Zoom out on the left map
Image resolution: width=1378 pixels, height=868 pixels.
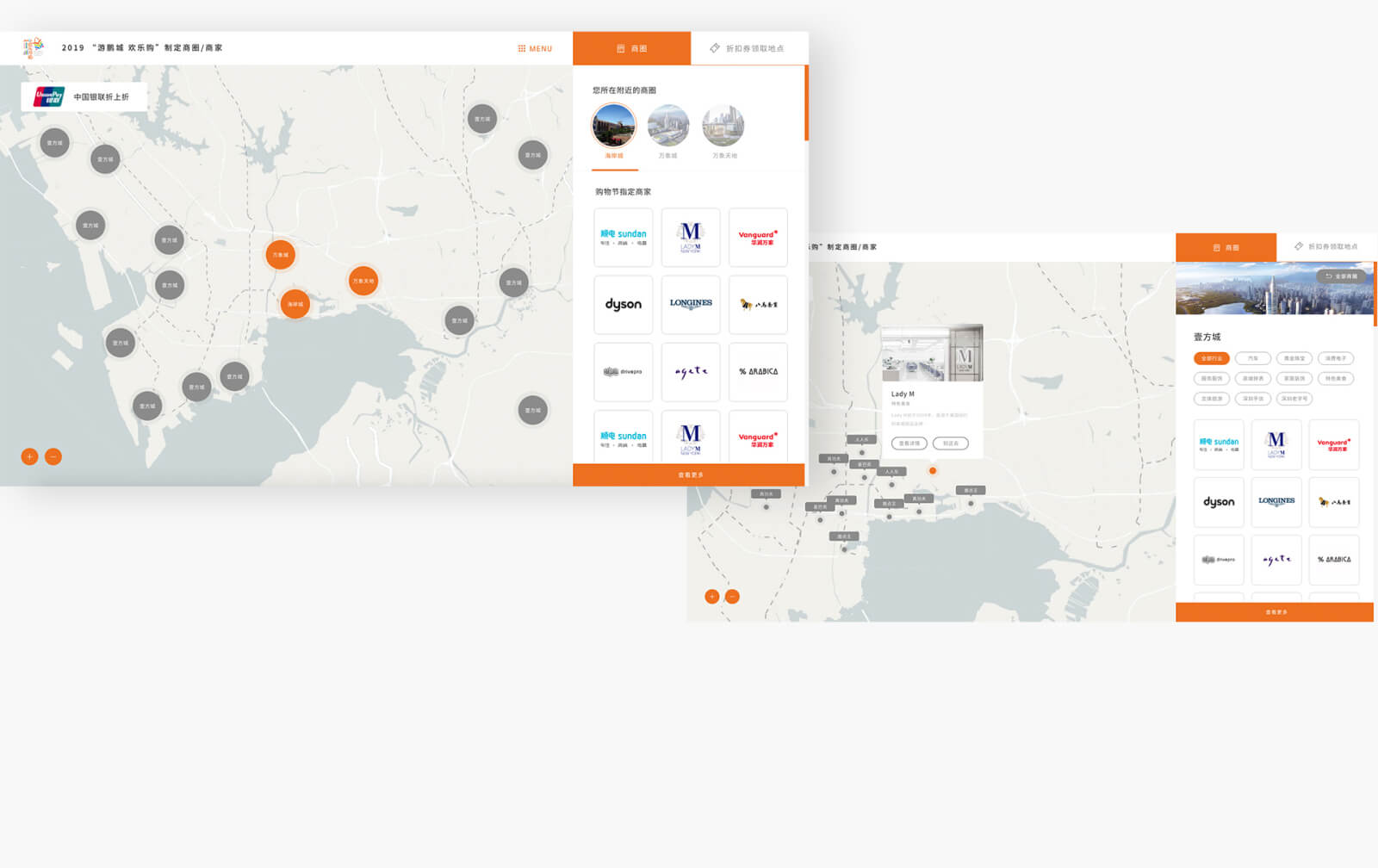(53, 456)
